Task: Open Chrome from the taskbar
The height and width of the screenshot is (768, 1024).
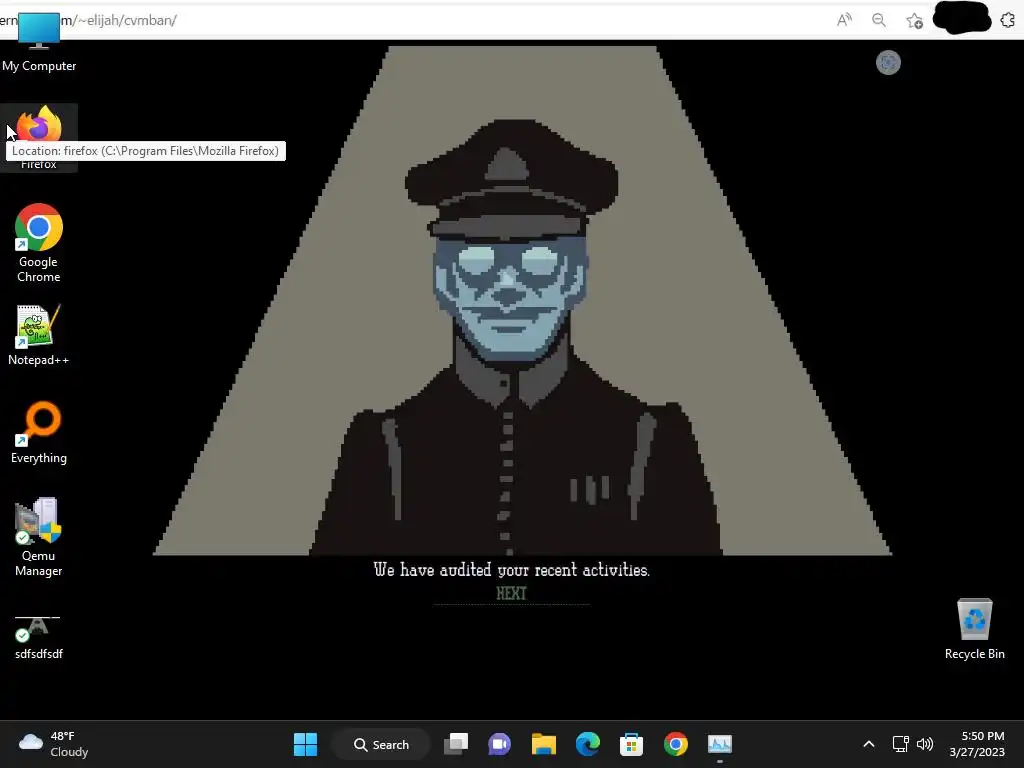Action: (x=676, y=744)
